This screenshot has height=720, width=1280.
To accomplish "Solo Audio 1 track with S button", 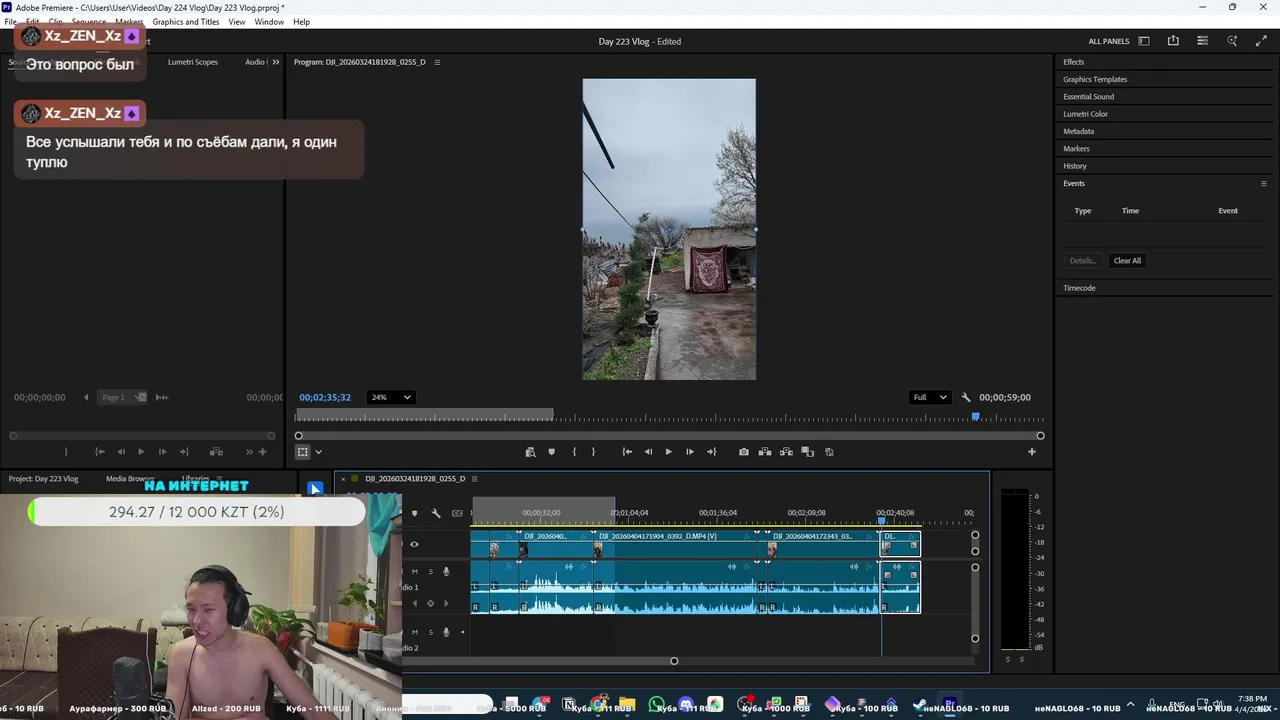I will point(431,572).
